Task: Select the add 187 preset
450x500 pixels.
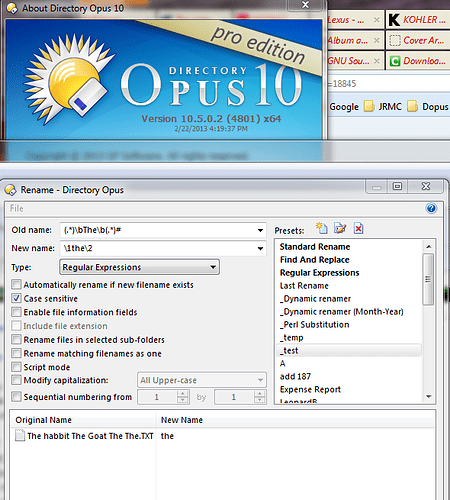Action: pos(295,377)
